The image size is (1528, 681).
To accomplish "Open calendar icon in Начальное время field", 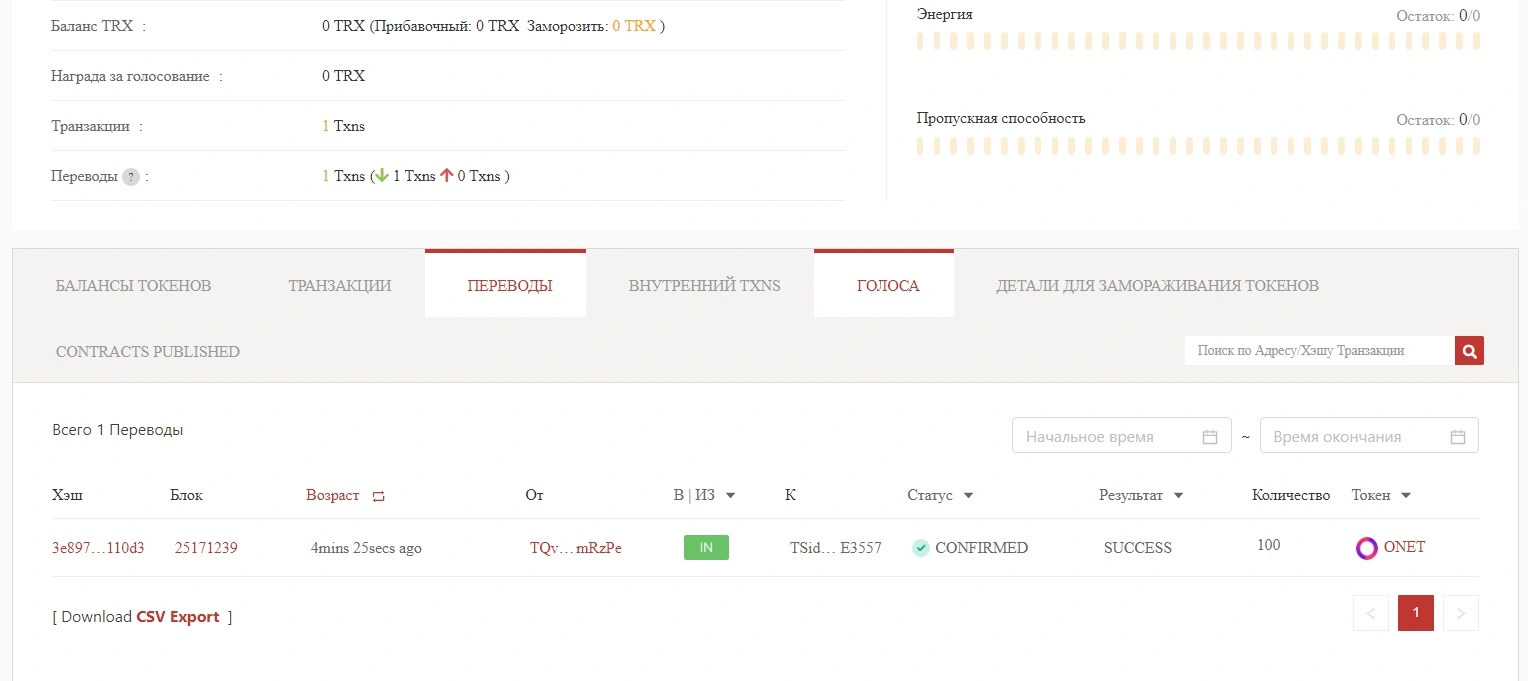I will [x=1210, y=437].
